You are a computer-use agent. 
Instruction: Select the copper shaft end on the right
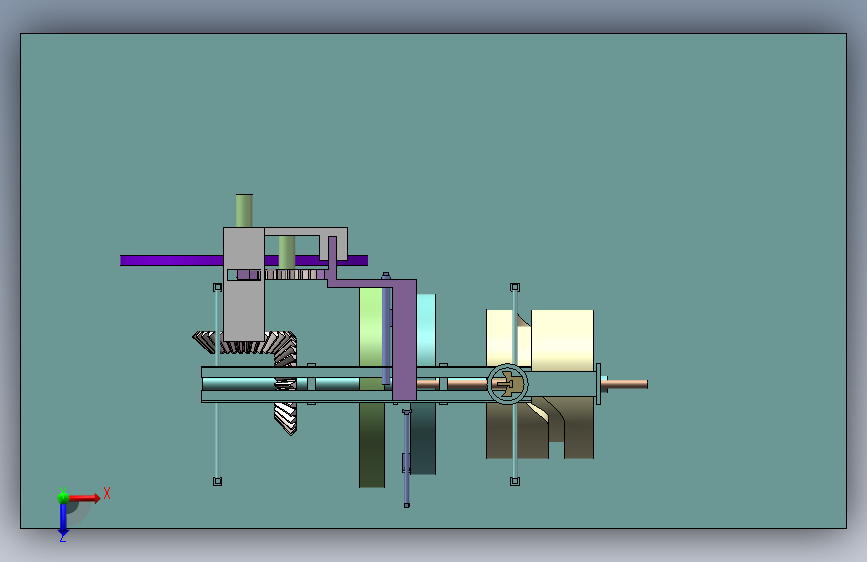pos(628,384)
